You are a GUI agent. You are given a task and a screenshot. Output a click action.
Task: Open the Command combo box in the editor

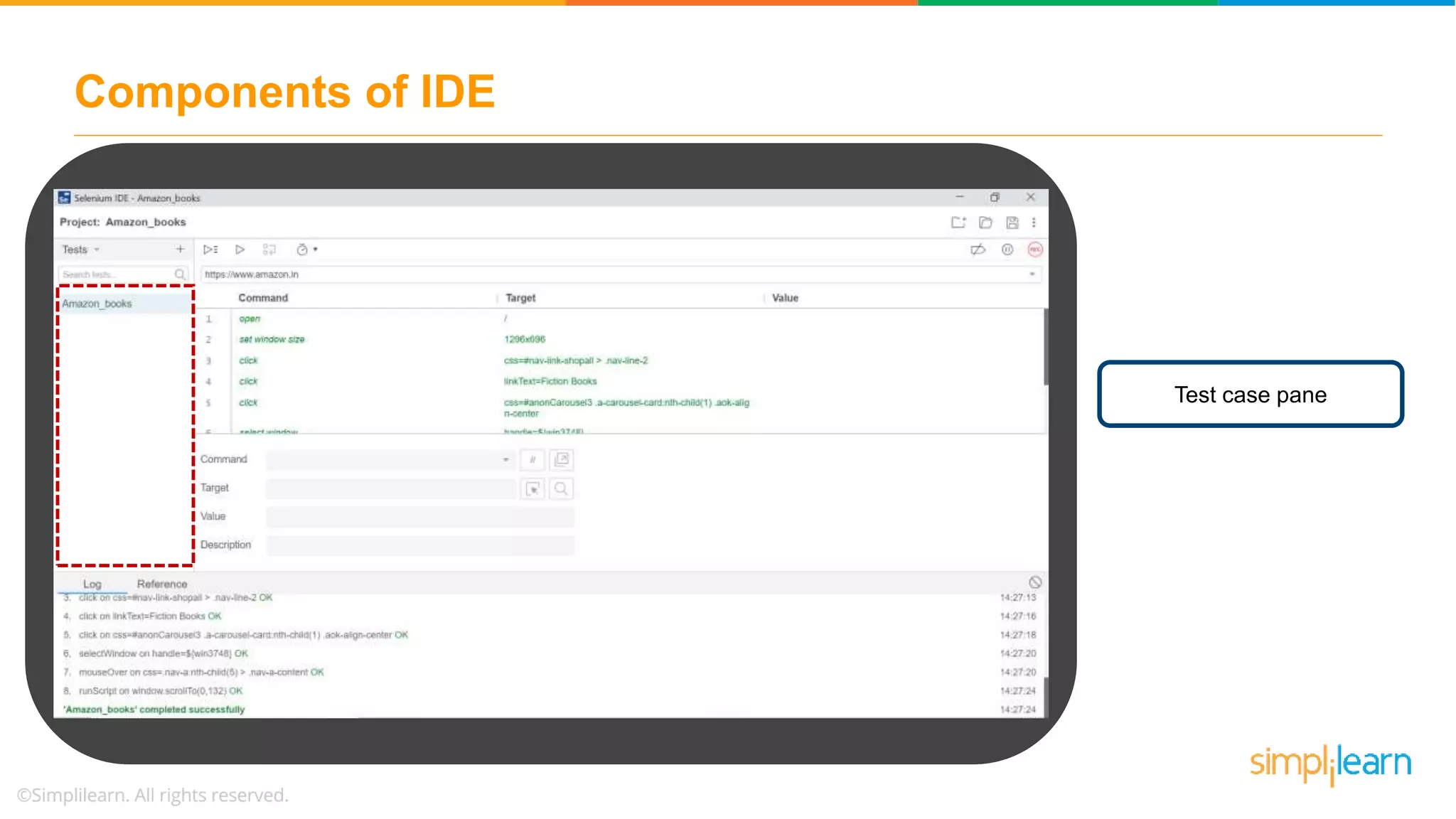pos(390,460)
